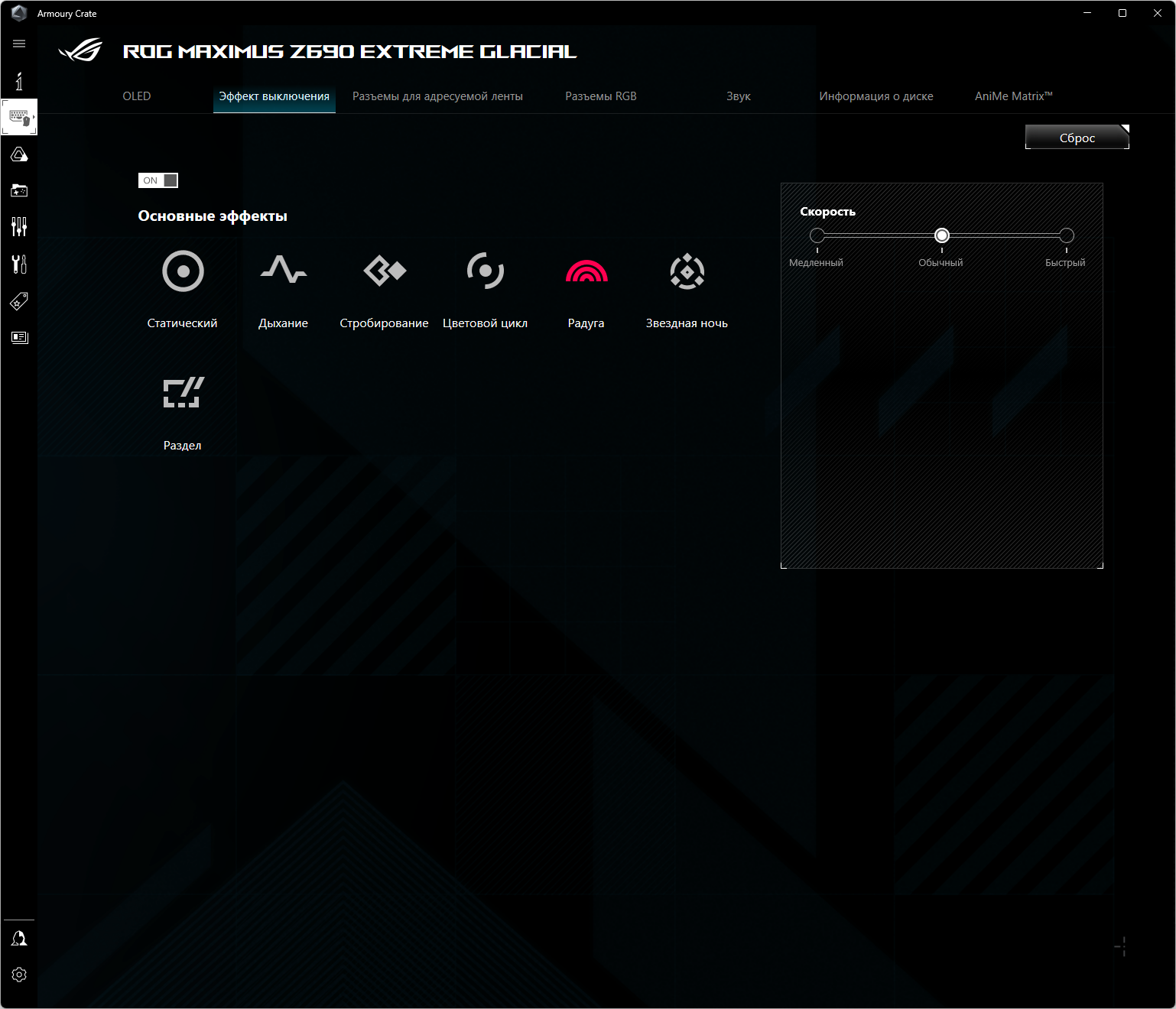Open the Devices keyboard sidebar icon
Image resolution: width=1176 pixels, height=1009 pixels.
coord(19,117)
